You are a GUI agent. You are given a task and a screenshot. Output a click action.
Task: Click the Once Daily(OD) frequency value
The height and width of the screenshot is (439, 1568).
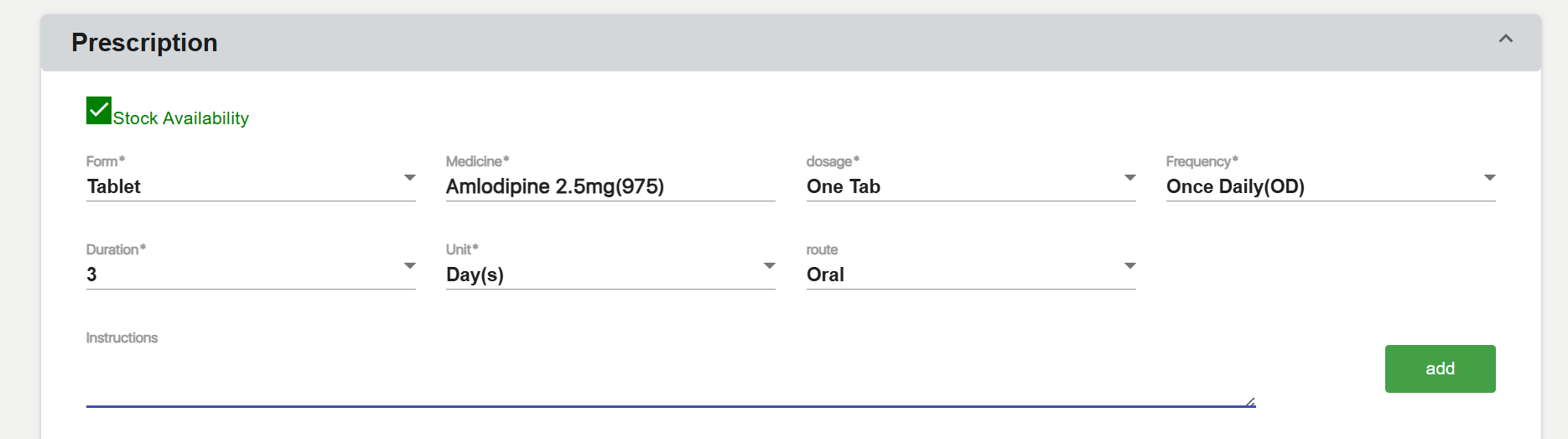point(1235,186)
